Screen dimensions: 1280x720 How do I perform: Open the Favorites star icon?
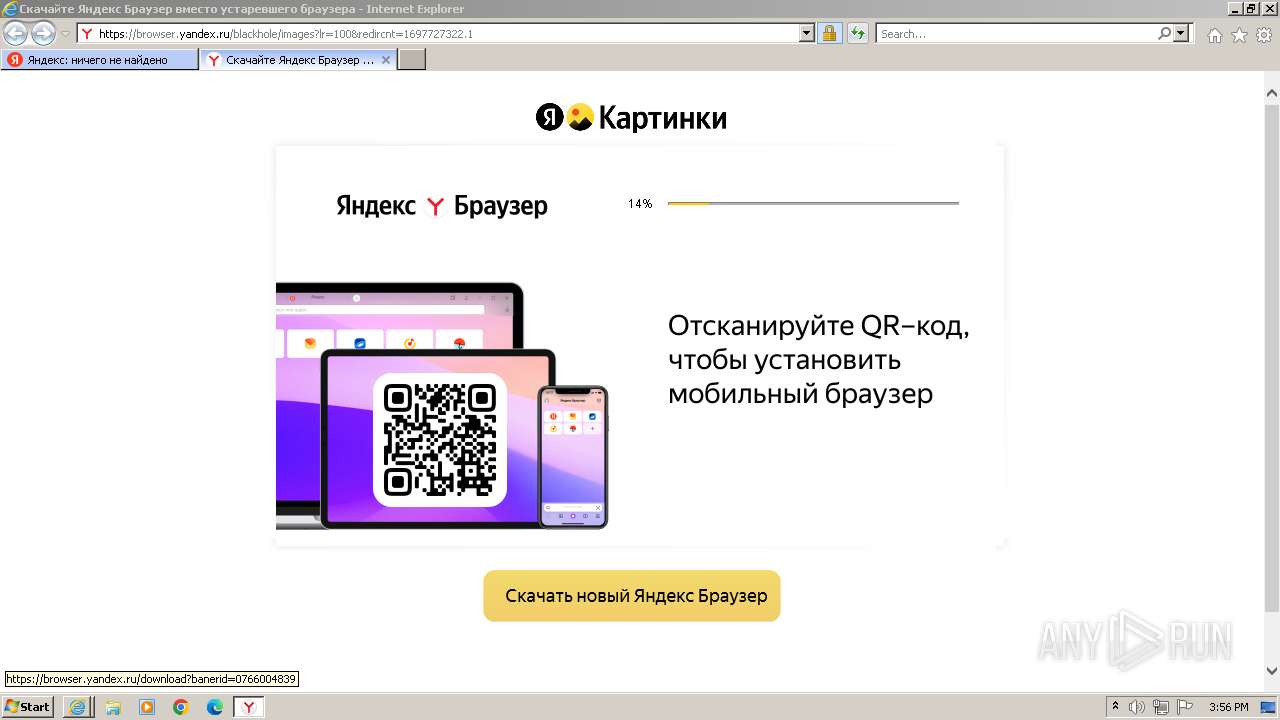click(x=1239, y=35)
